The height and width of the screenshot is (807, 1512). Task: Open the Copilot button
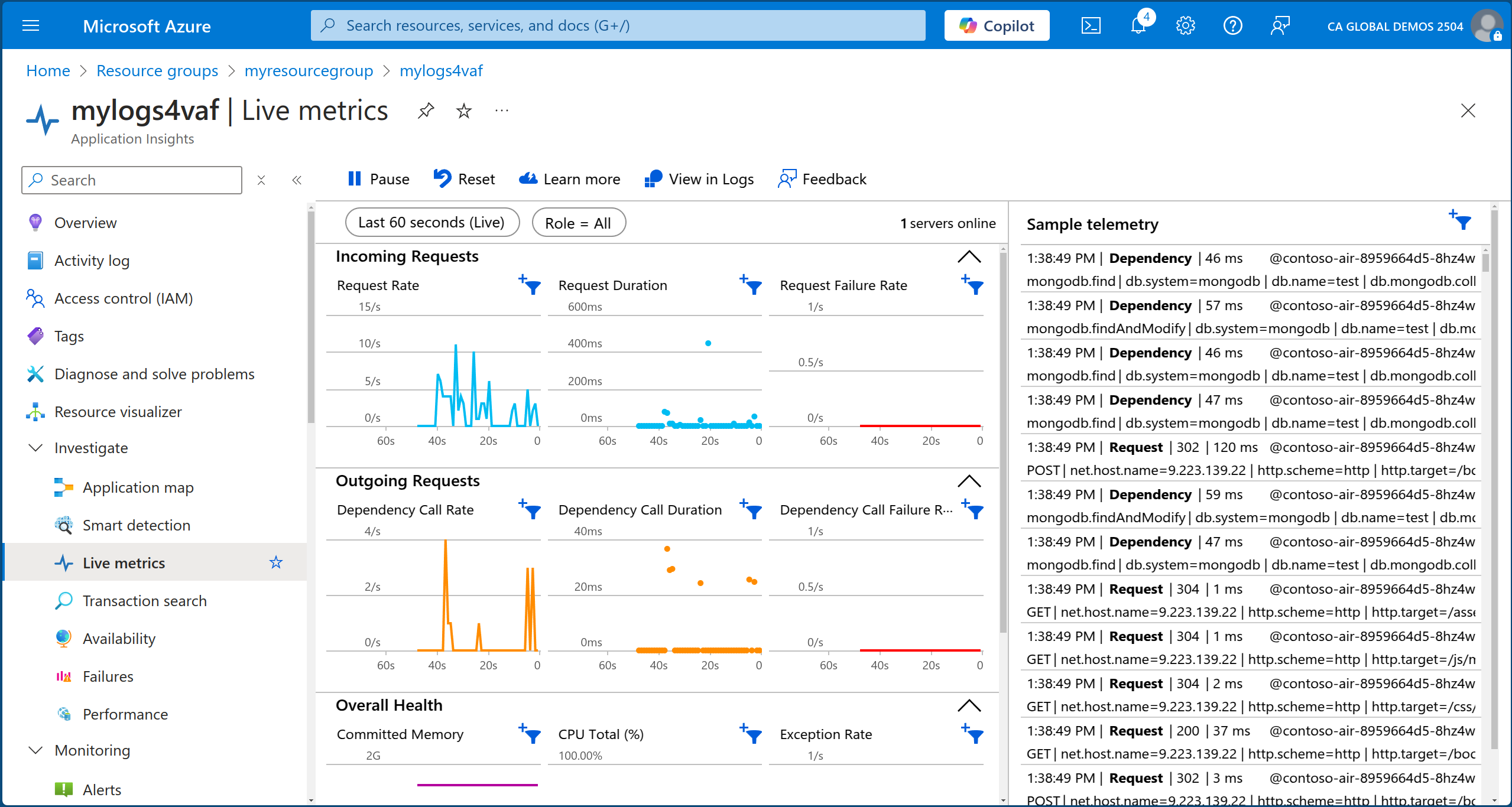(997, 25)
